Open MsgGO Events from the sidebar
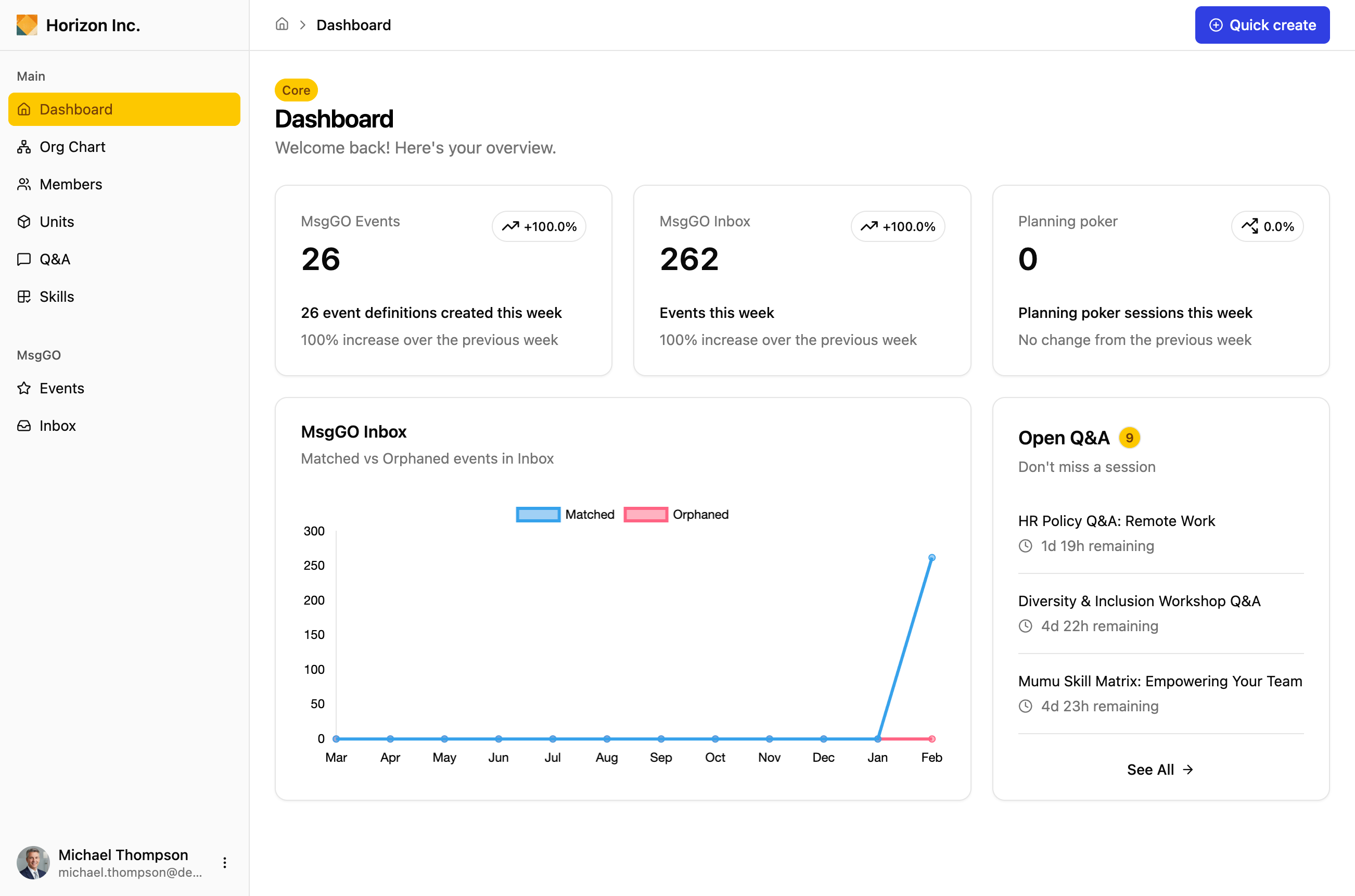 pyautogui.click(x=61, y=388)
